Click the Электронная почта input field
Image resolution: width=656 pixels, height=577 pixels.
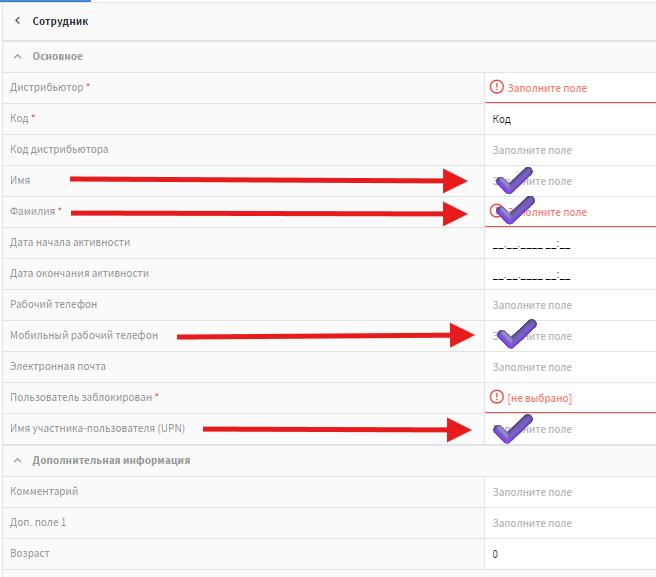point(570,367)
